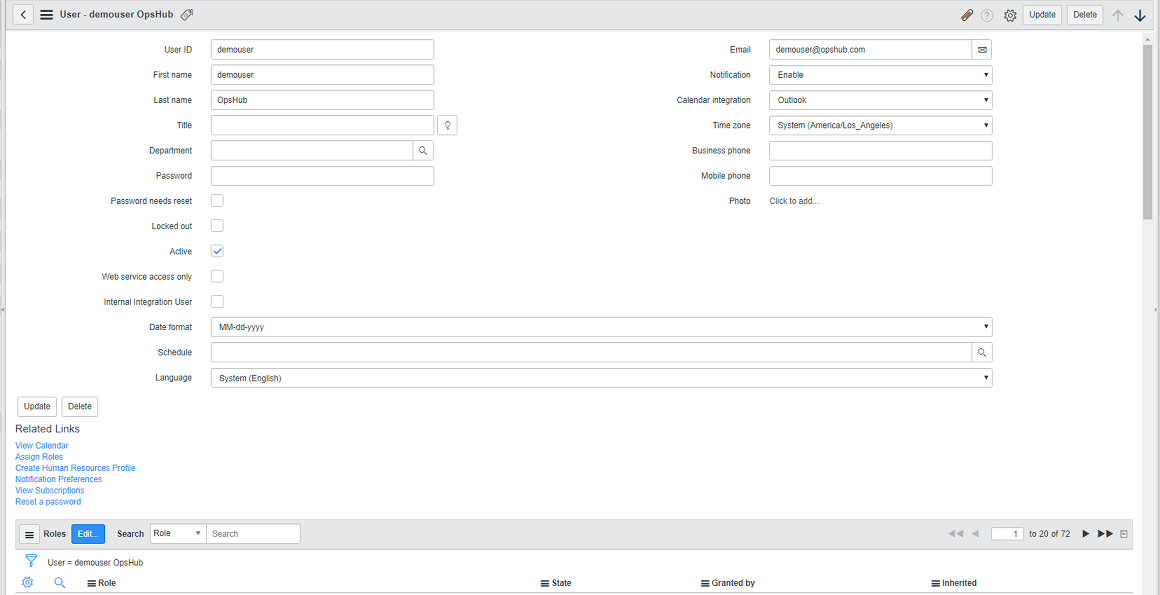
Task: Click the Department lookup magnifier icon
Action: pyautogui.click(x=423, y=151)
